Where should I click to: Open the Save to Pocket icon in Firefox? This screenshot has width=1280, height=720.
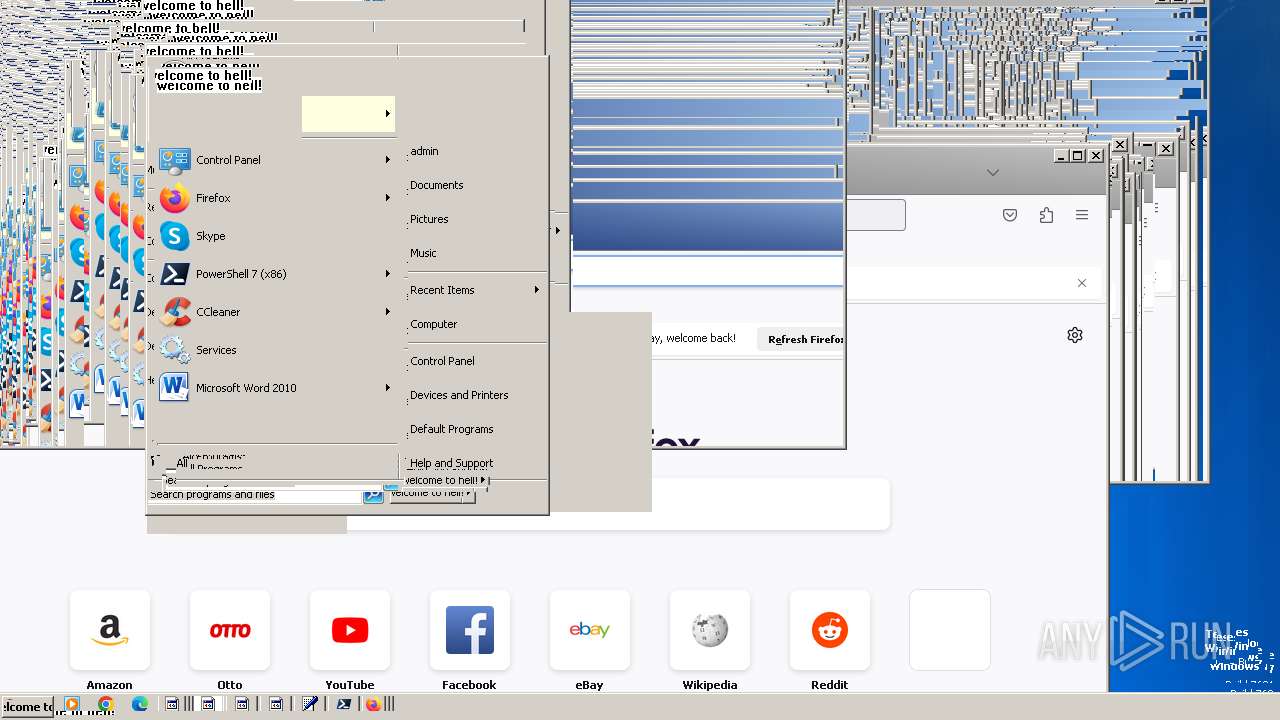[x=1010, y=215]
